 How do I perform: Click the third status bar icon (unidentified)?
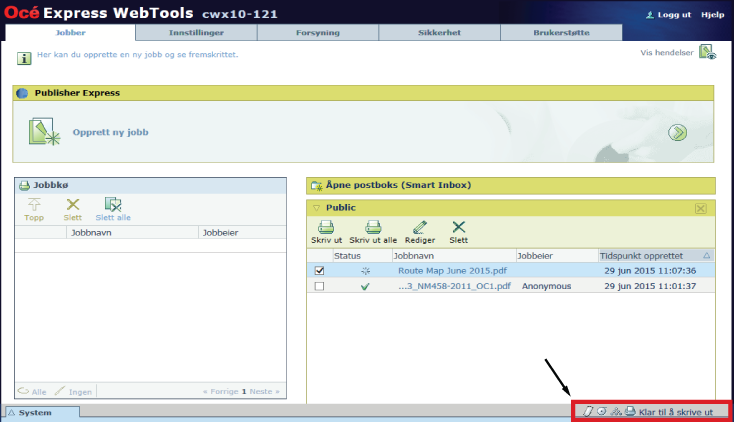pyautogui.click(x=616, y=412)
